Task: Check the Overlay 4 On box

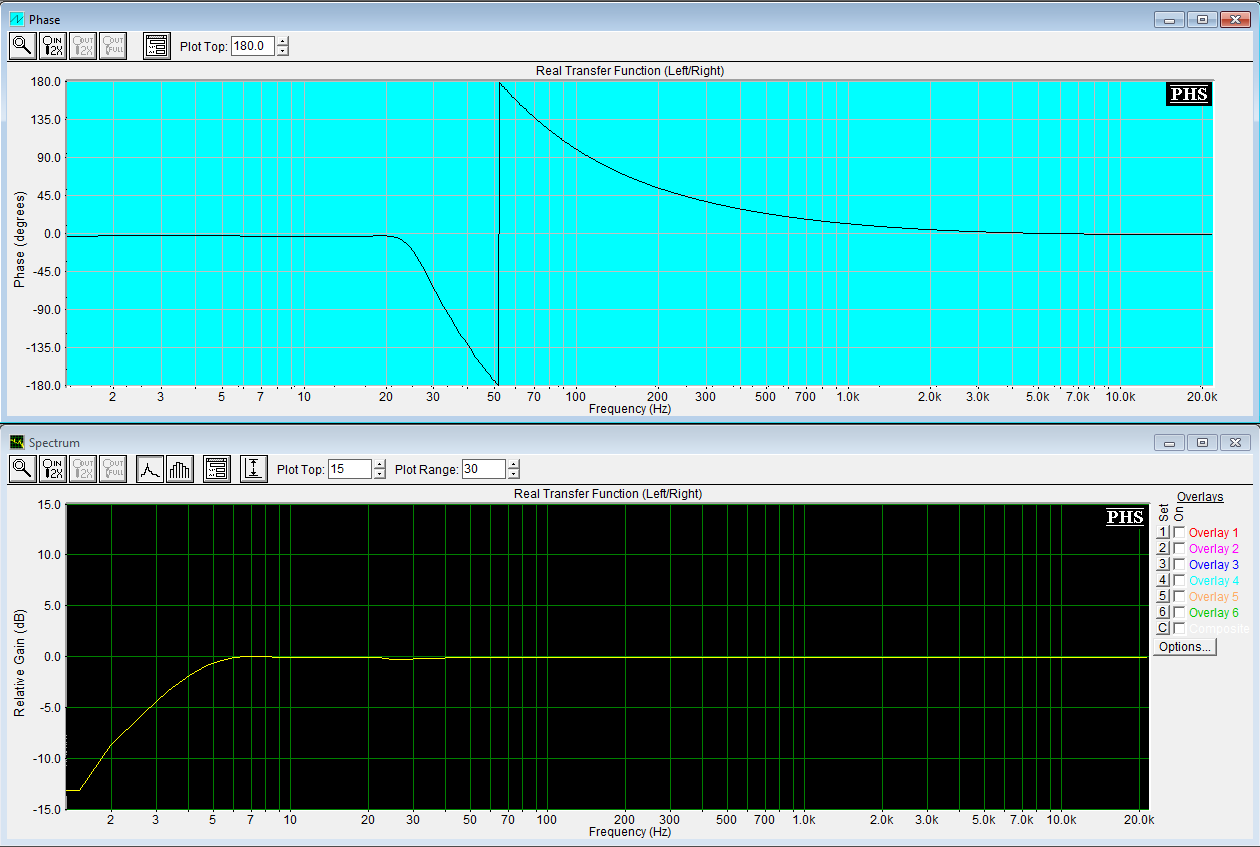Action: coord(1179,581)
